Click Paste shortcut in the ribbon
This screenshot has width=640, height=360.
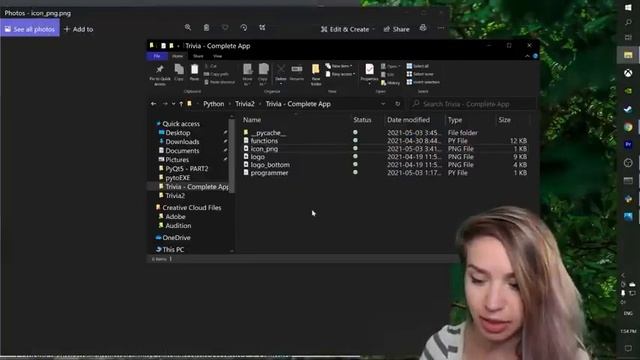pyautogui.click(x=220, y=82)
